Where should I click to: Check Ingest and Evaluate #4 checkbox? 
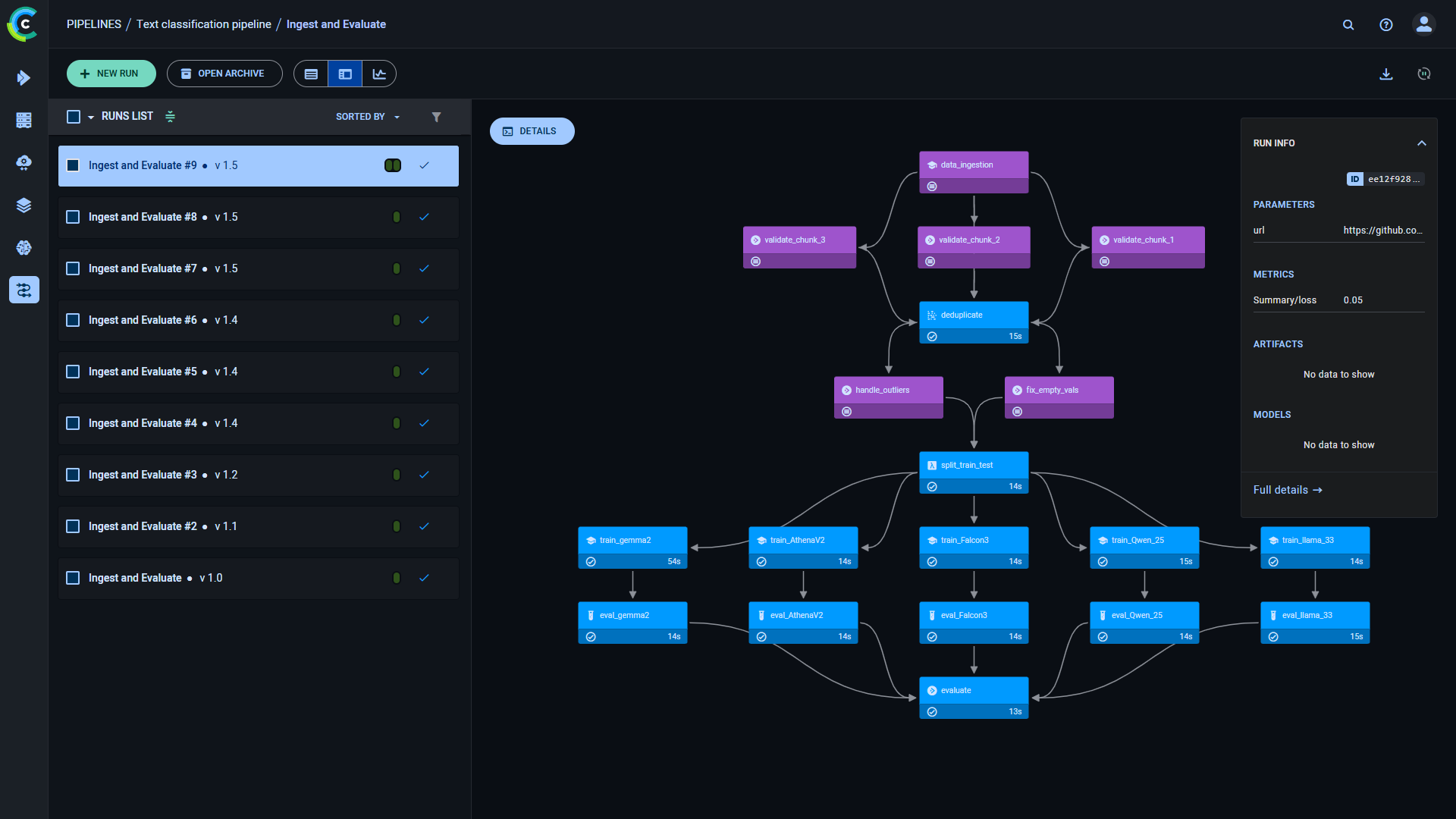pos(73,423)
